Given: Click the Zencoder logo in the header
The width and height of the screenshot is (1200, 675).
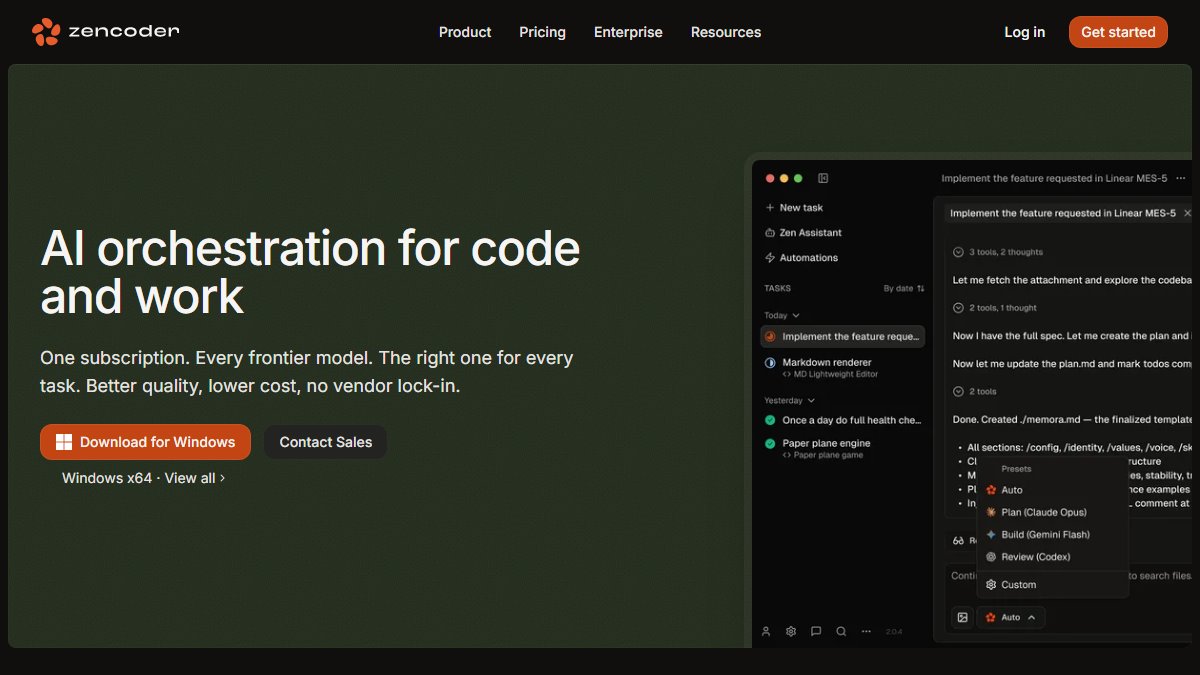Looking at the screenshot, I should [105, 32].
